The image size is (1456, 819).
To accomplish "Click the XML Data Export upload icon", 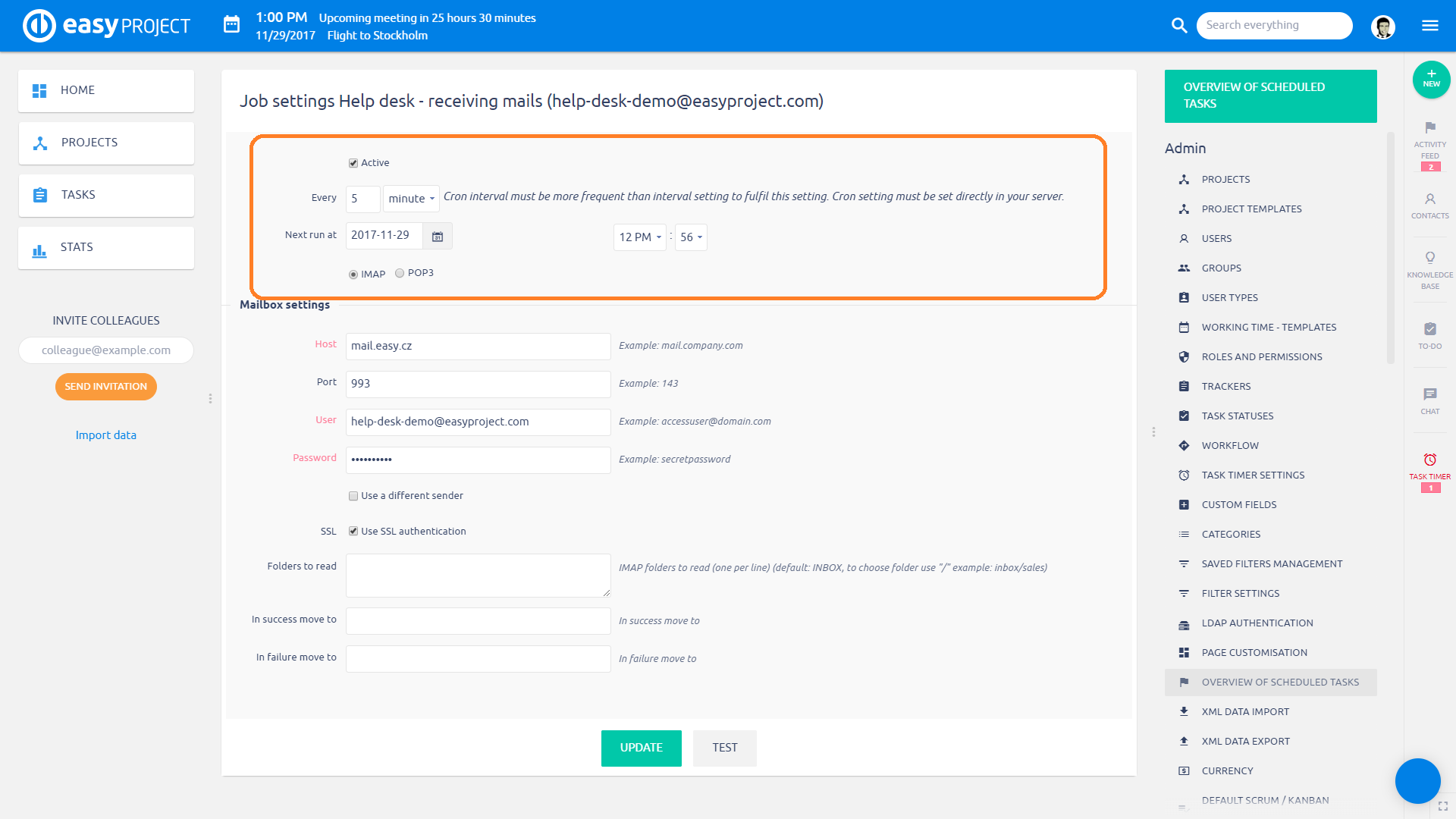I will [x=1184, y=742].
